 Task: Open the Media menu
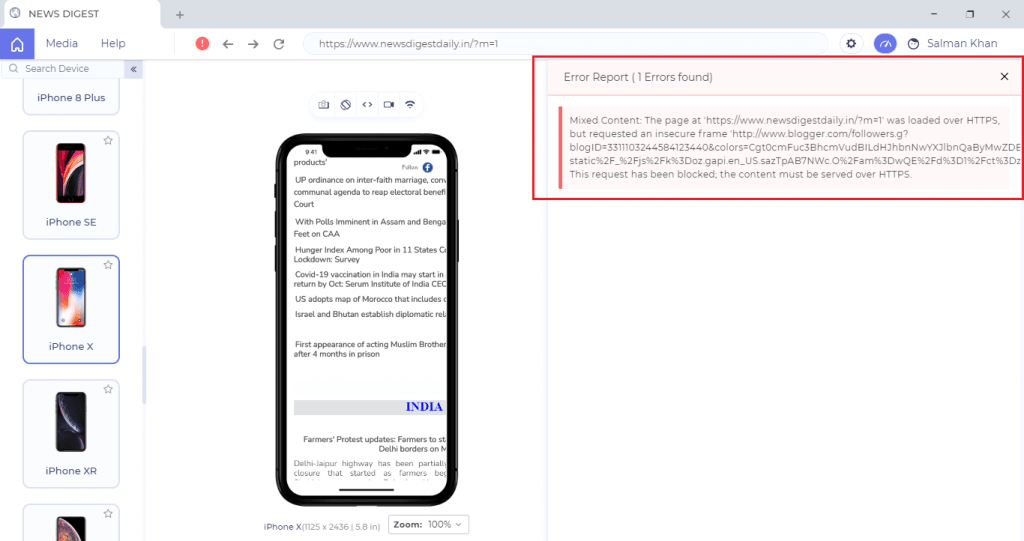point(62,44)
